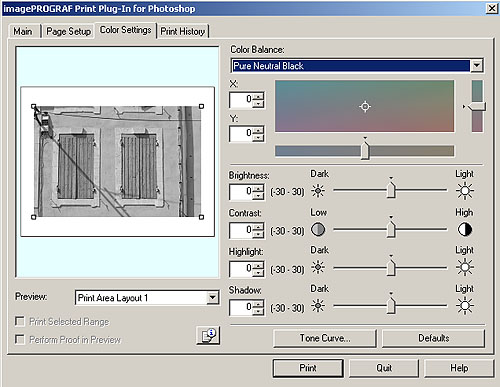Click the light sun icon beside Shadow
Image resolution: width=500 pixels, height=387 pixels.
point(465,306)
